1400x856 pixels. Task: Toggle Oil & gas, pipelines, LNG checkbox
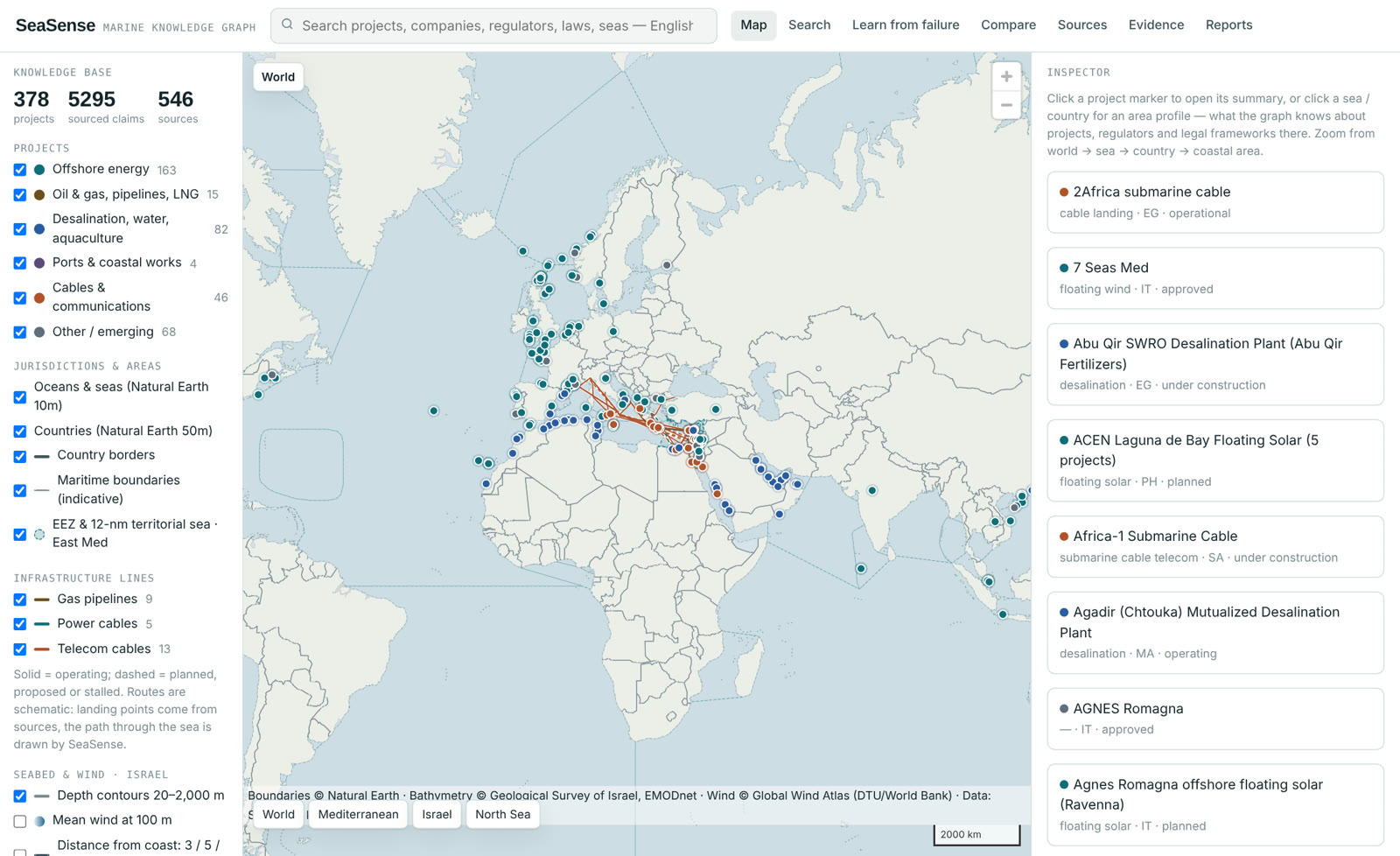pyautogui.click(x=20, y=194)
